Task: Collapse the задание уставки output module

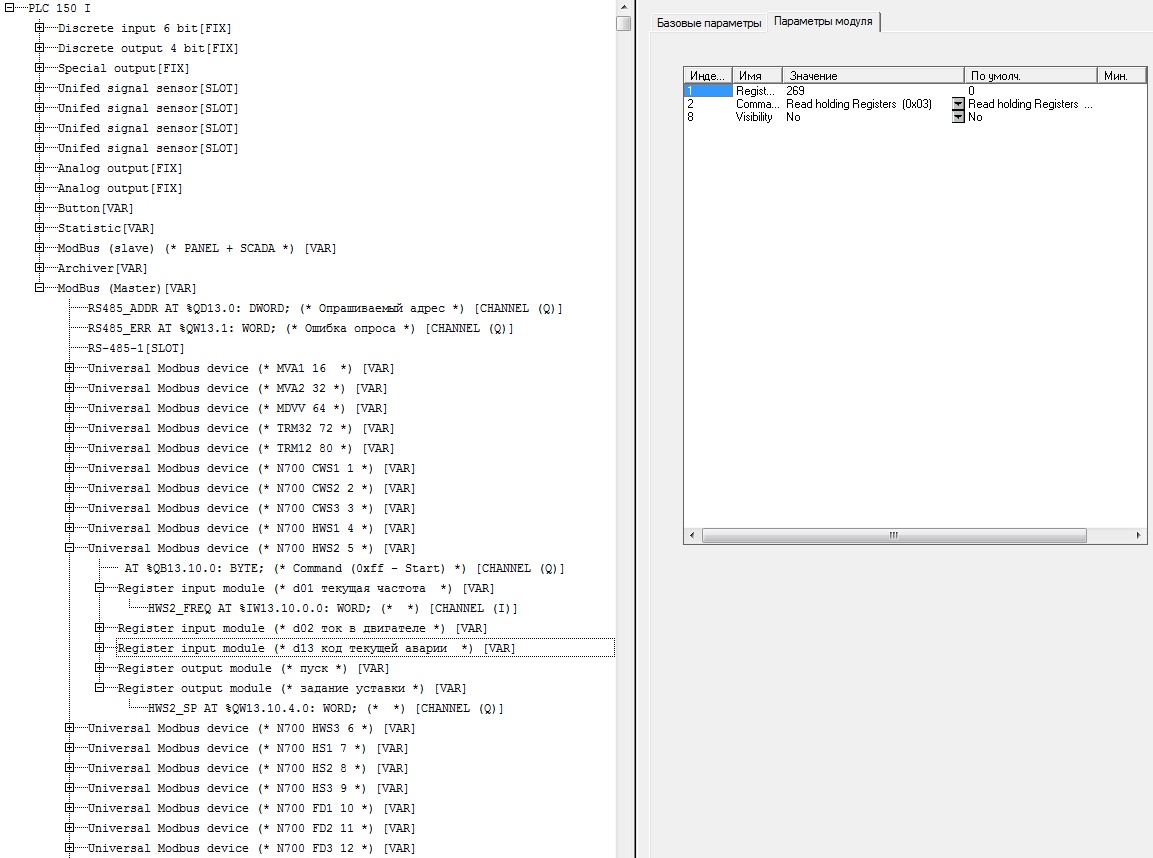Action: click(99, 688)
